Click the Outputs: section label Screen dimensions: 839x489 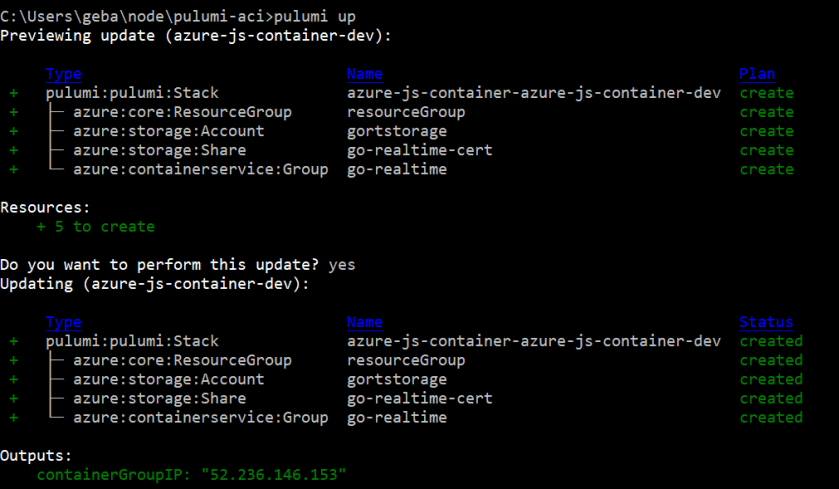[x=36, y=455]
